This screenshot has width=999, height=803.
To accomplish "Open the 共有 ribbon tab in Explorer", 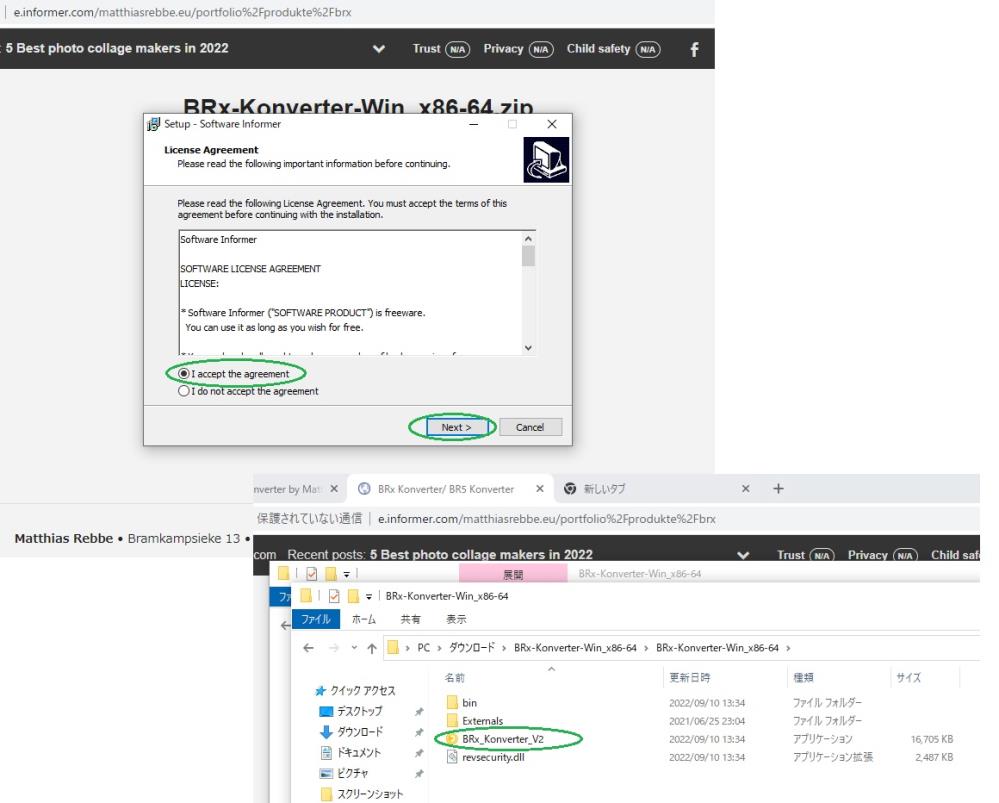I will pyautogui.click(x=410, y=619).
